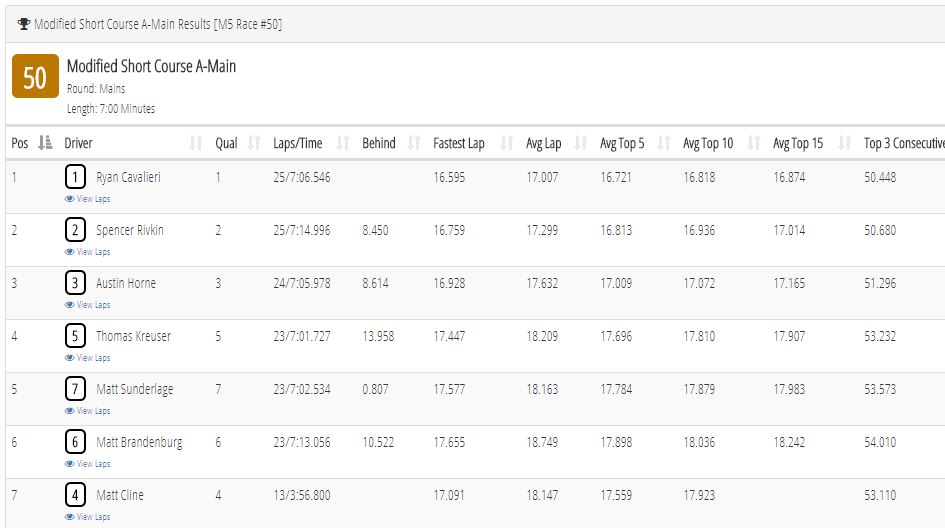Screen dimensions: 945x528
Task: Click the Top 3 Consecutive column header
Action: pyautogui.click(x=904, y=143)
